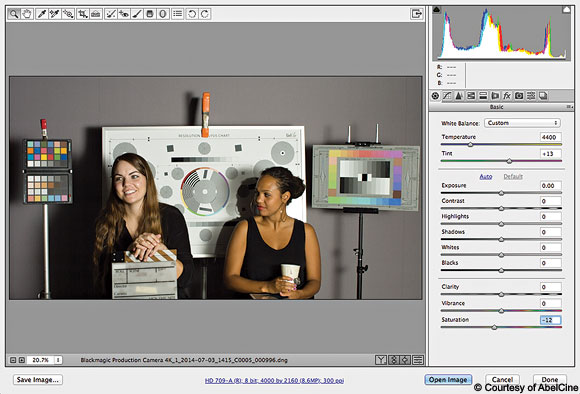Viewport: 580px width, 394px height.
Task: Toggle full screen mode icon
Action: tap(417, 14)
